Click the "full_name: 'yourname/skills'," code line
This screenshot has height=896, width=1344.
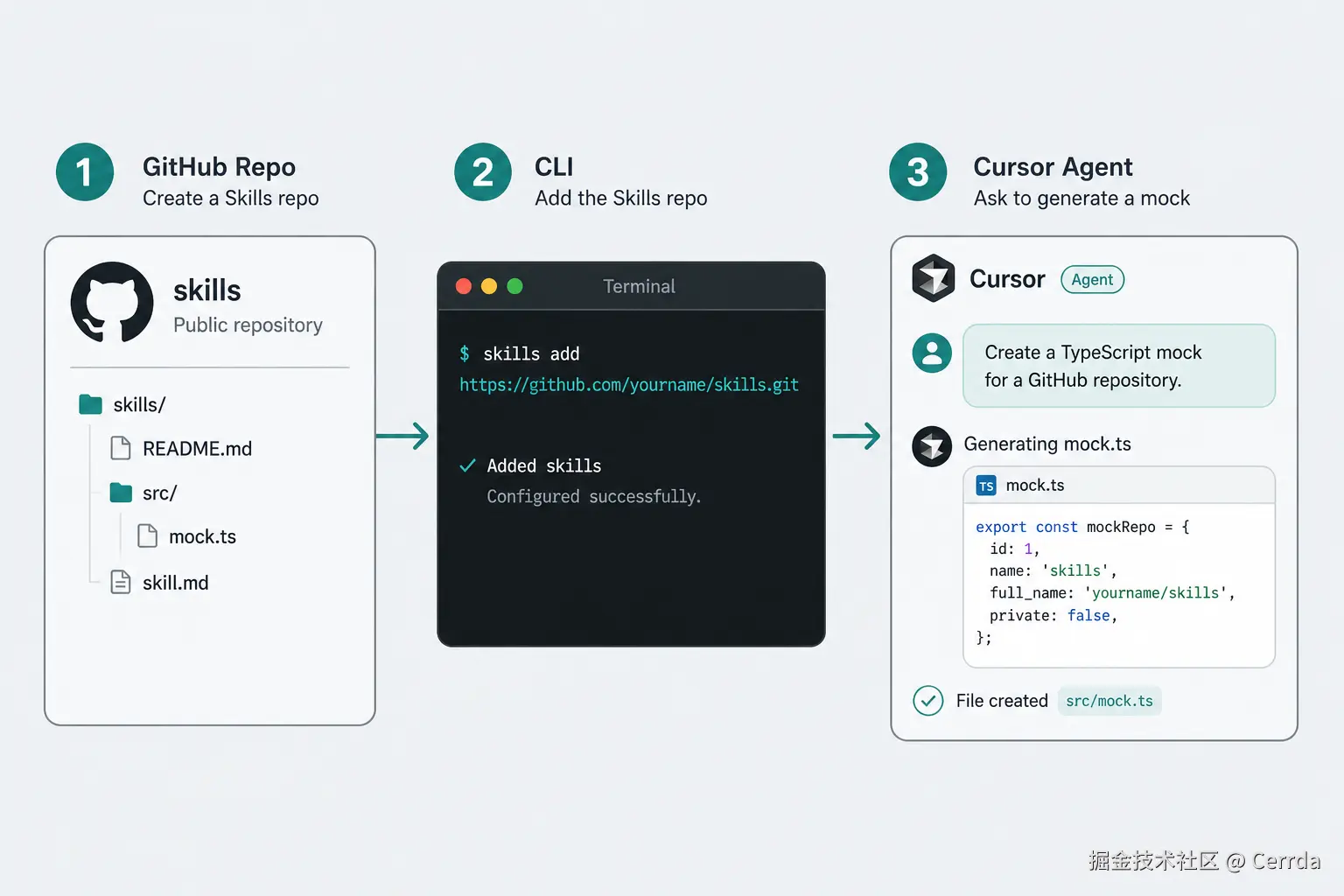[1112, 593]
